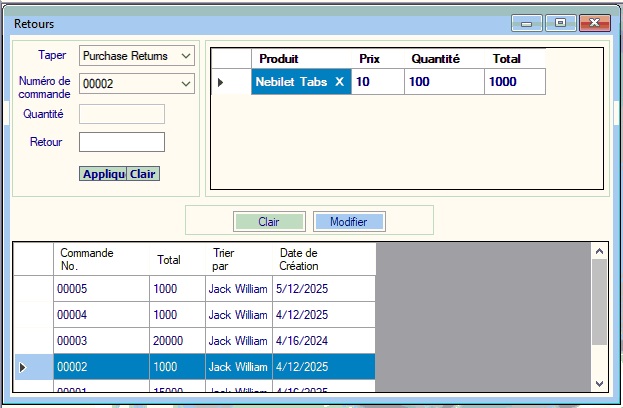Click the green Clair button
This screenshot has width=623, height=408.
(269, 222)
